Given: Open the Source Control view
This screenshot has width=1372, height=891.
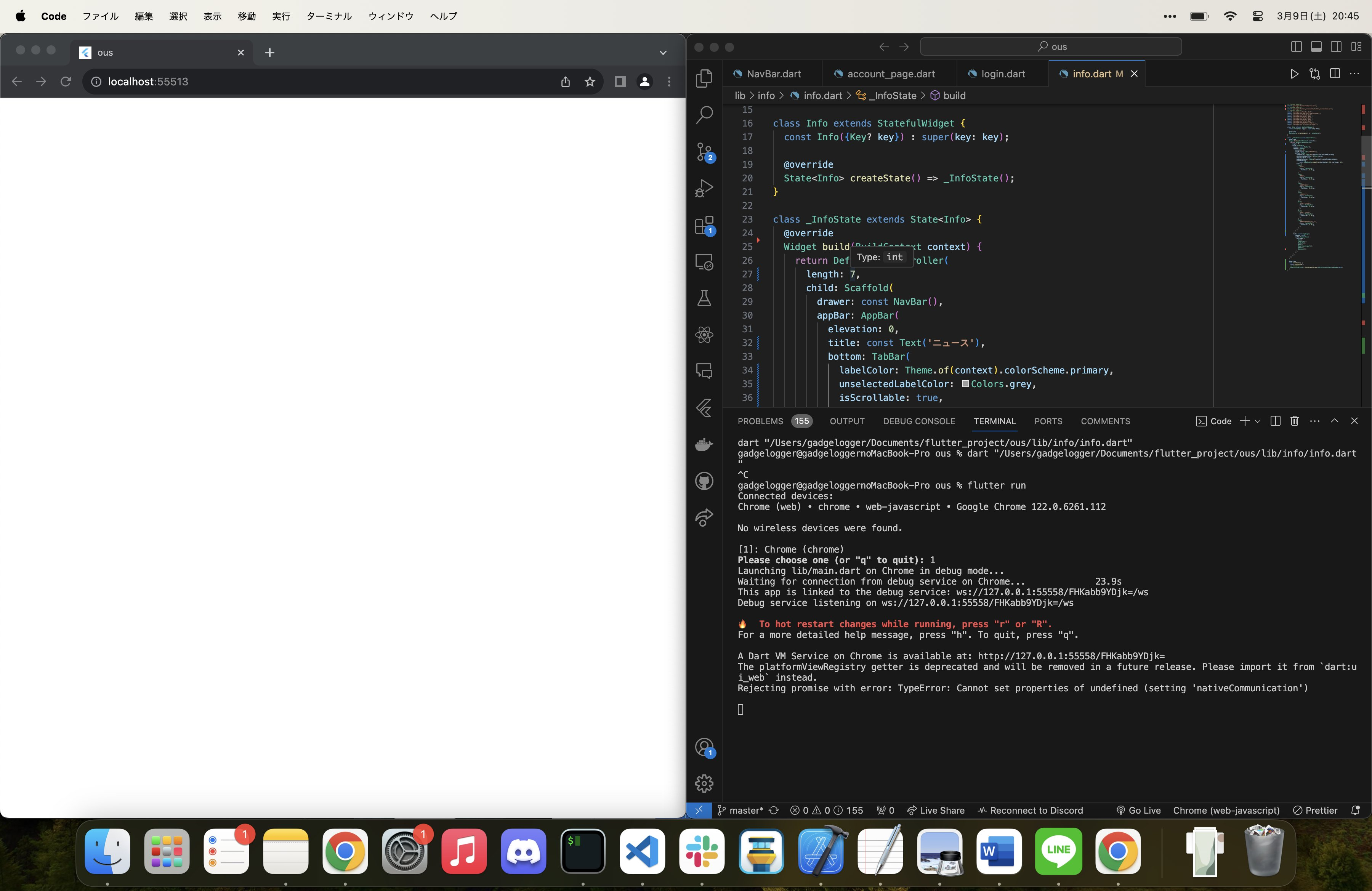Looking at the screenshot, I should (x=704, y=152).
